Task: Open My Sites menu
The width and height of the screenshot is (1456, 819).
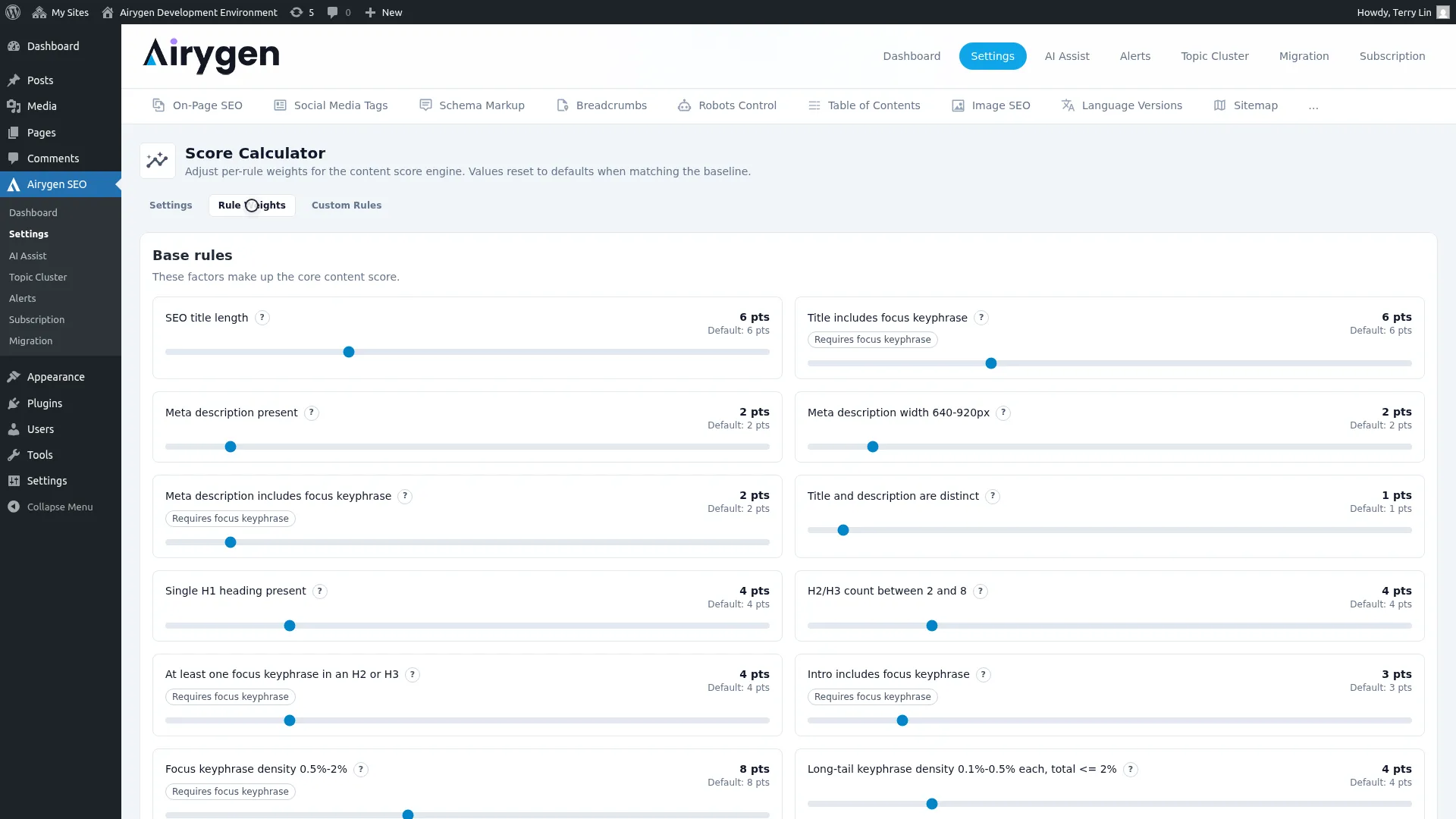Action: pyautogui.click(x=61, y=12)
